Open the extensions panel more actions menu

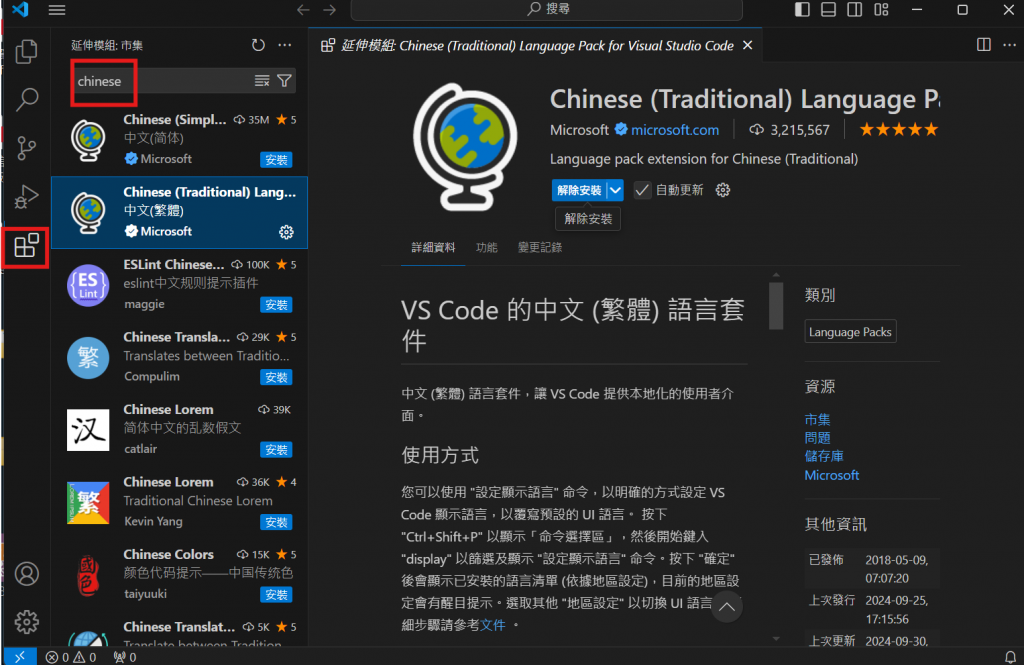(x=285, y=45)
